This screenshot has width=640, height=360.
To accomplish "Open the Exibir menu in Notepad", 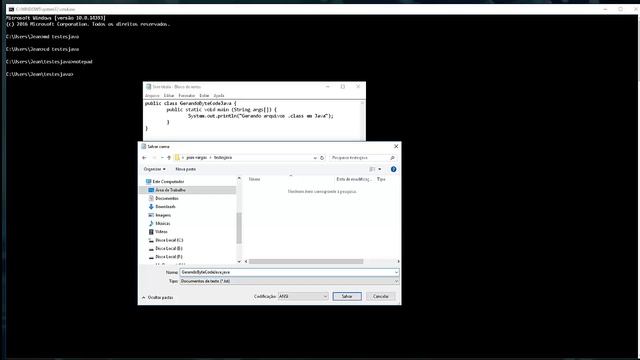I will click(204, 96).
